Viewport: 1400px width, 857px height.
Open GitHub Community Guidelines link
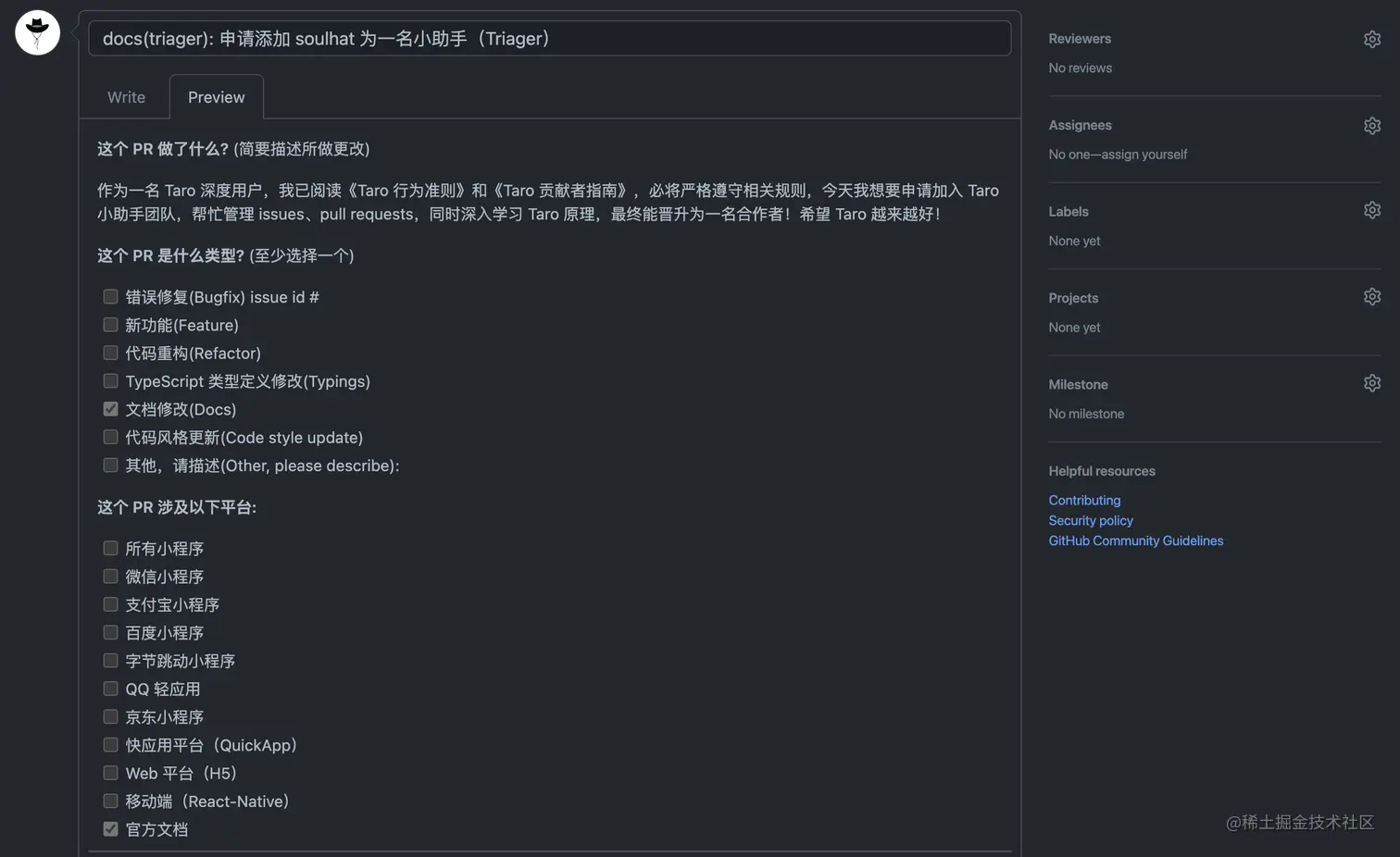(1135, 540)
